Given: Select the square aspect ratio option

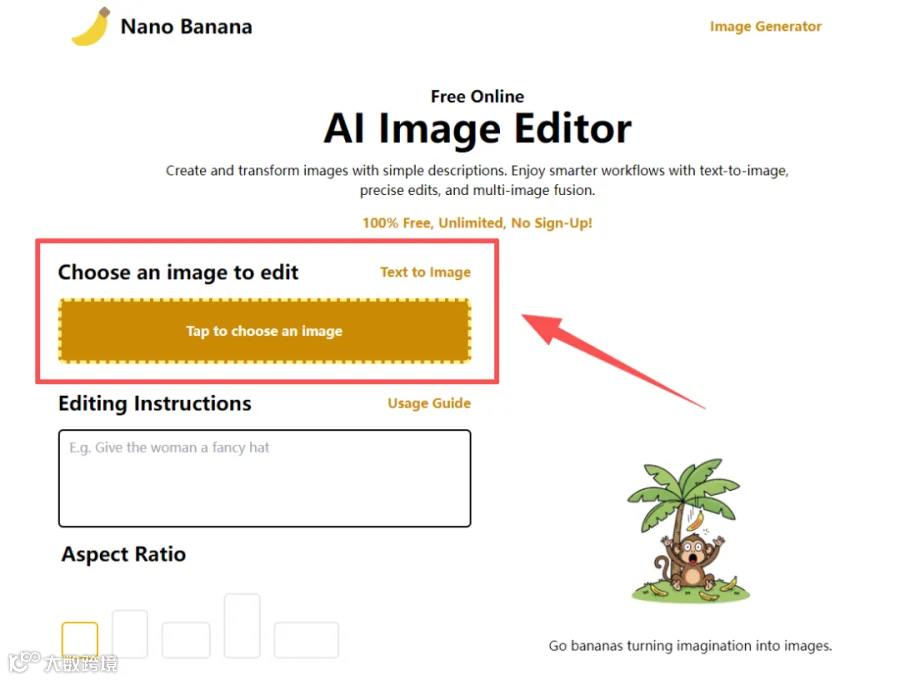Looking at the screenshot, I should click(80, 639).
